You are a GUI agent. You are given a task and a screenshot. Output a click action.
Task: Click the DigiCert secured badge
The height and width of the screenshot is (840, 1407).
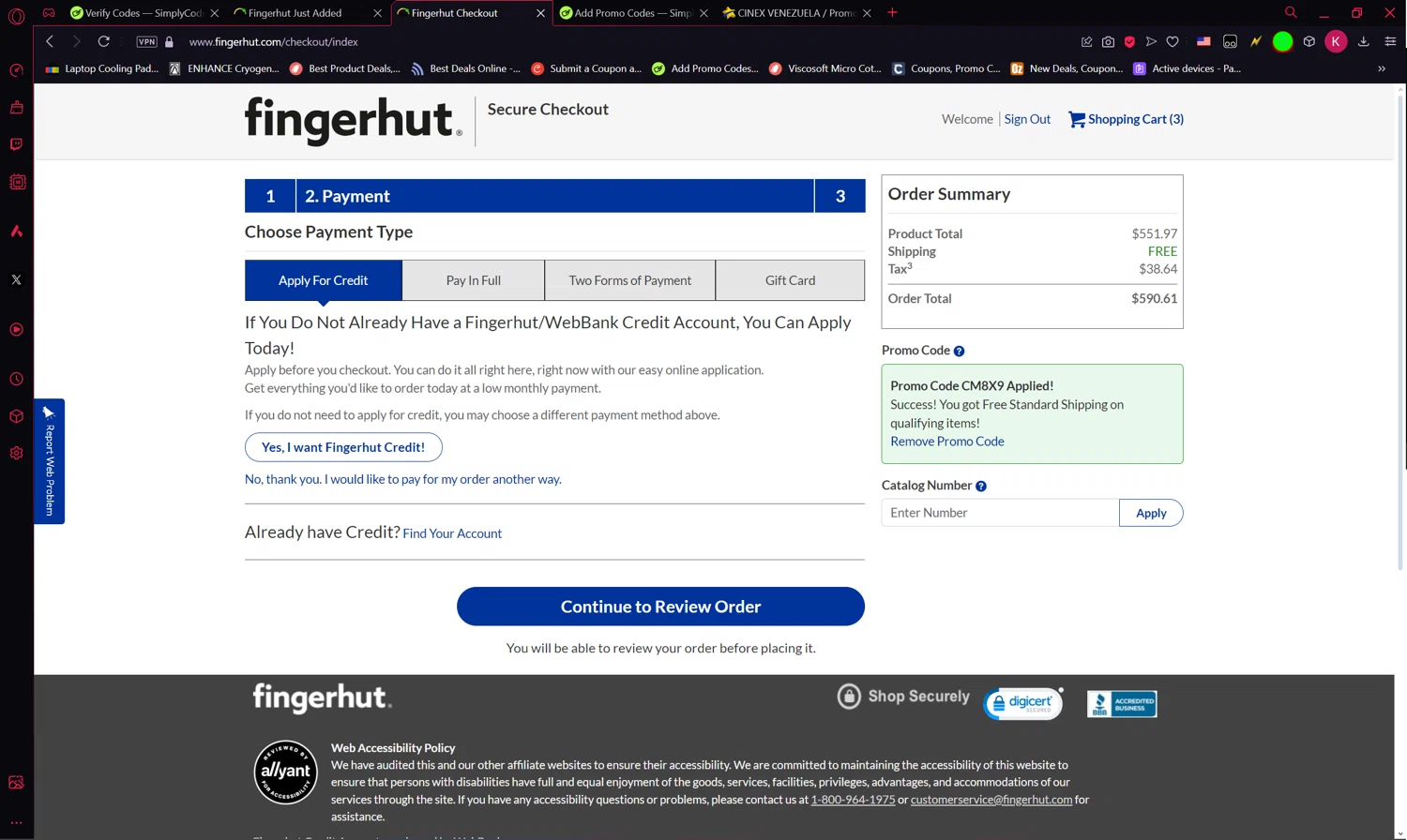tap(1023, 703)
